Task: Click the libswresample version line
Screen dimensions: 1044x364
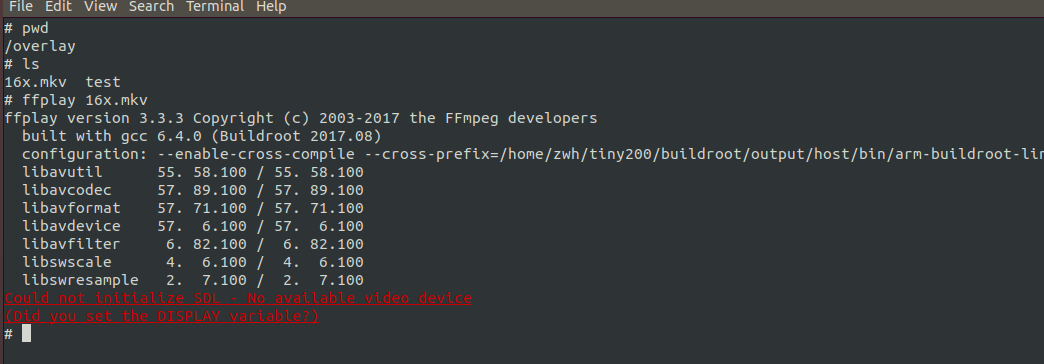Action: point(193,280)
